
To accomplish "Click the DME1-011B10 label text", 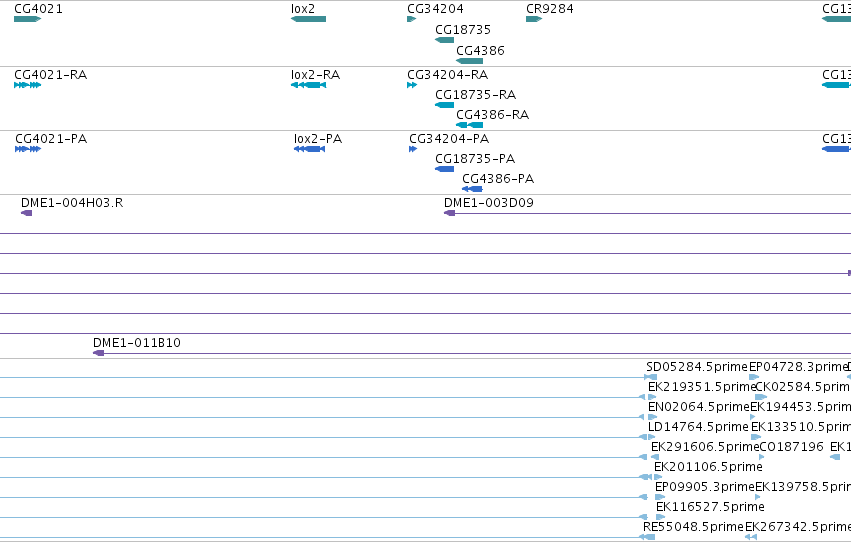I will point(137,343).
